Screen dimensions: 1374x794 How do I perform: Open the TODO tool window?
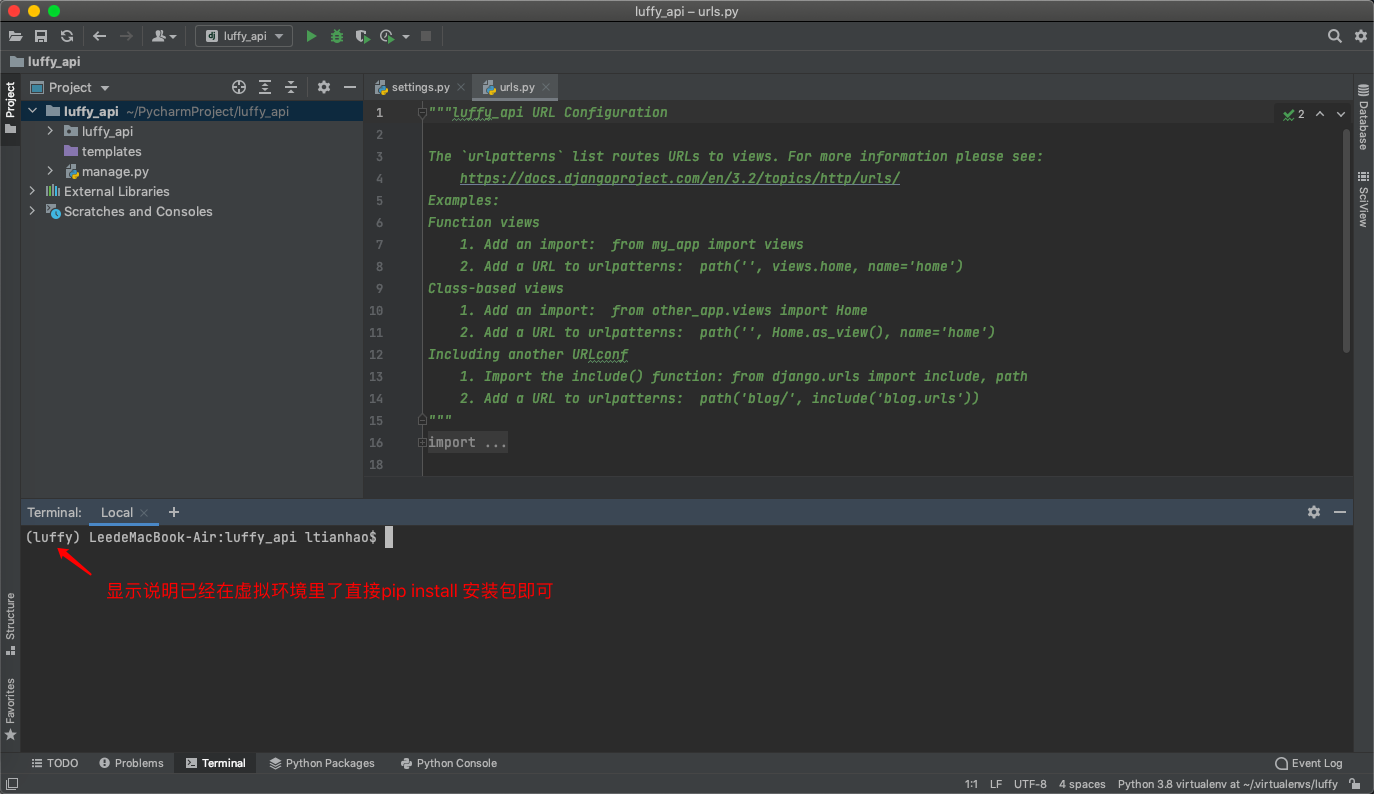(55, 763)
